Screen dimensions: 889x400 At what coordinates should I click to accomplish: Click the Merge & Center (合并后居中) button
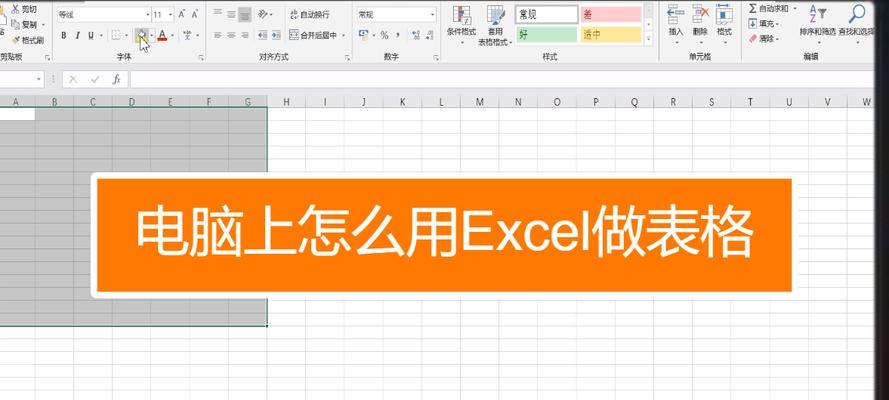[x=314, y=36]
